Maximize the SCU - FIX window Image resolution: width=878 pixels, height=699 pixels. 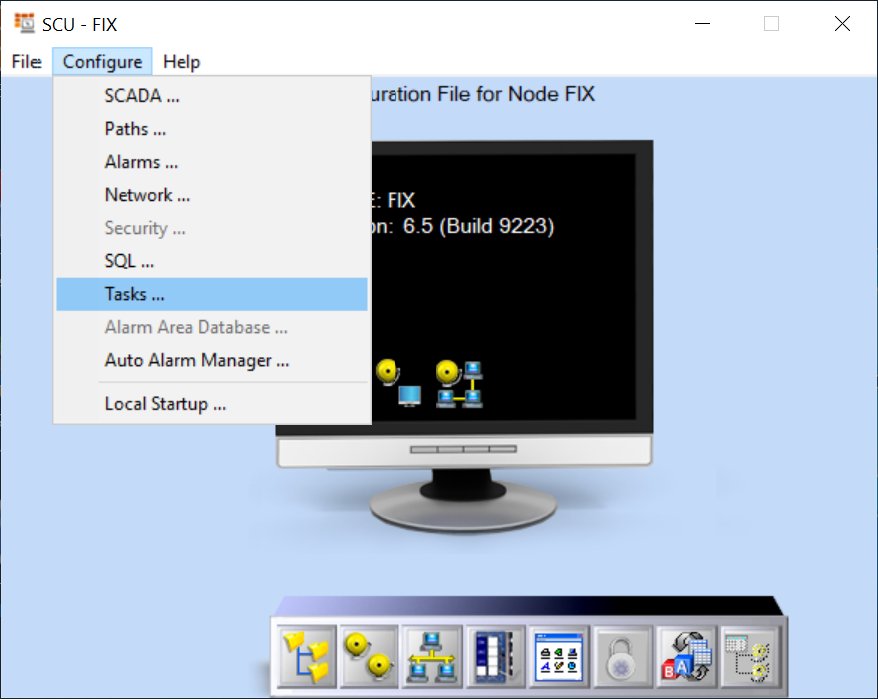(x=771, y=24)
